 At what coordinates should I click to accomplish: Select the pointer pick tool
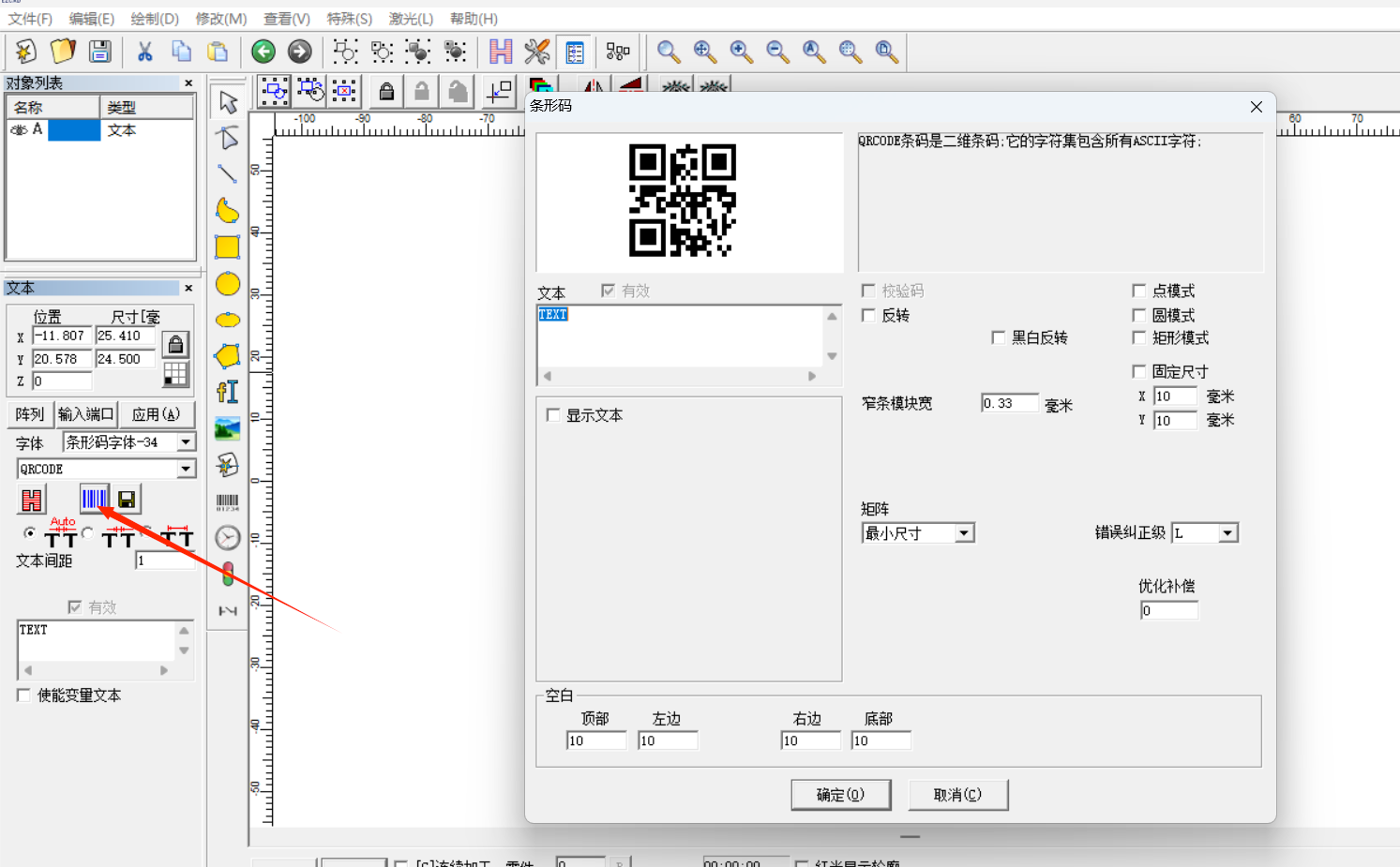pos(228,101)
